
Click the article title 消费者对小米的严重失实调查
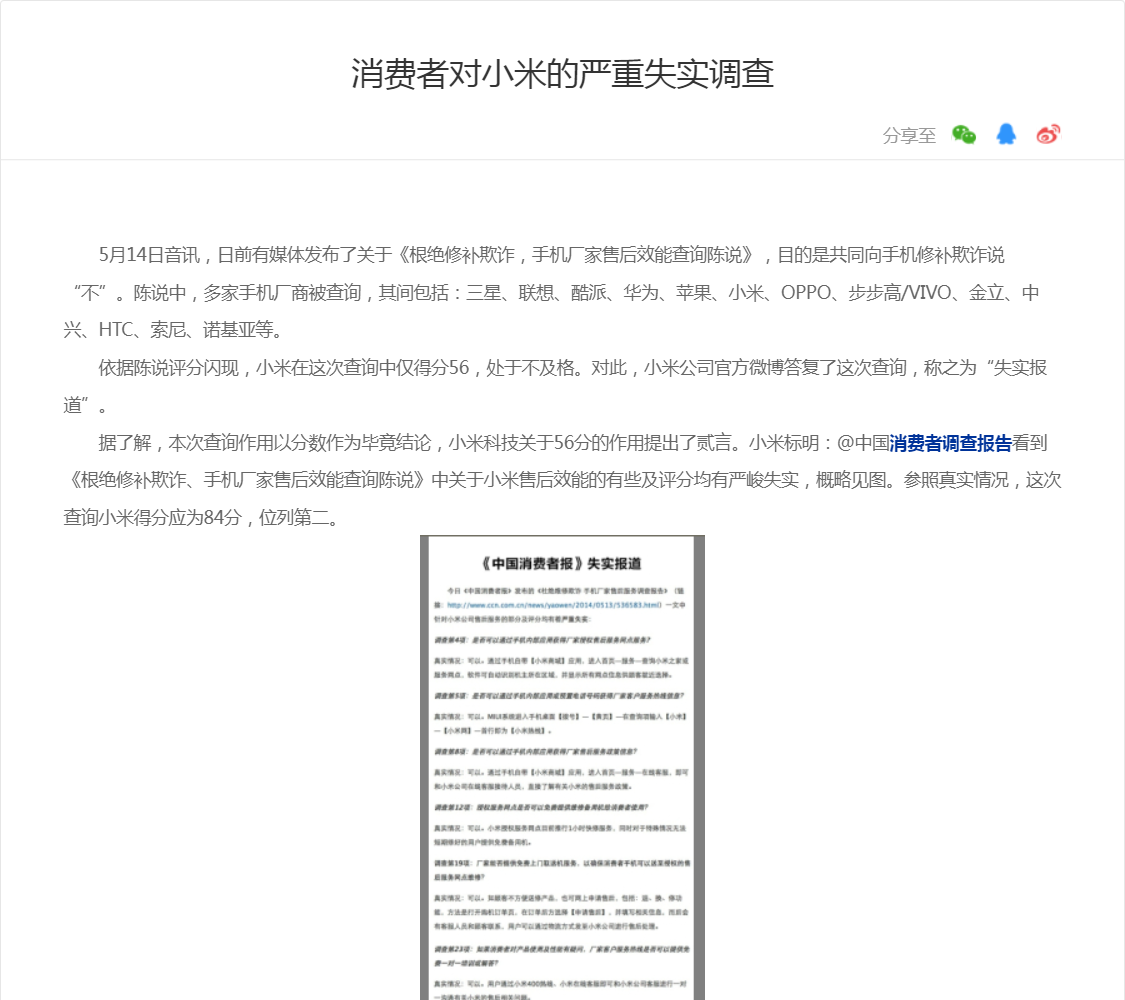pyautogui.click(x=562, y=74)
